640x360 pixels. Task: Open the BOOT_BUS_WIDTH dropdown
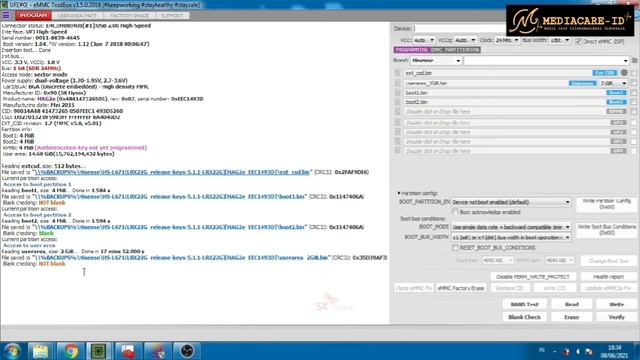(511, 237)
